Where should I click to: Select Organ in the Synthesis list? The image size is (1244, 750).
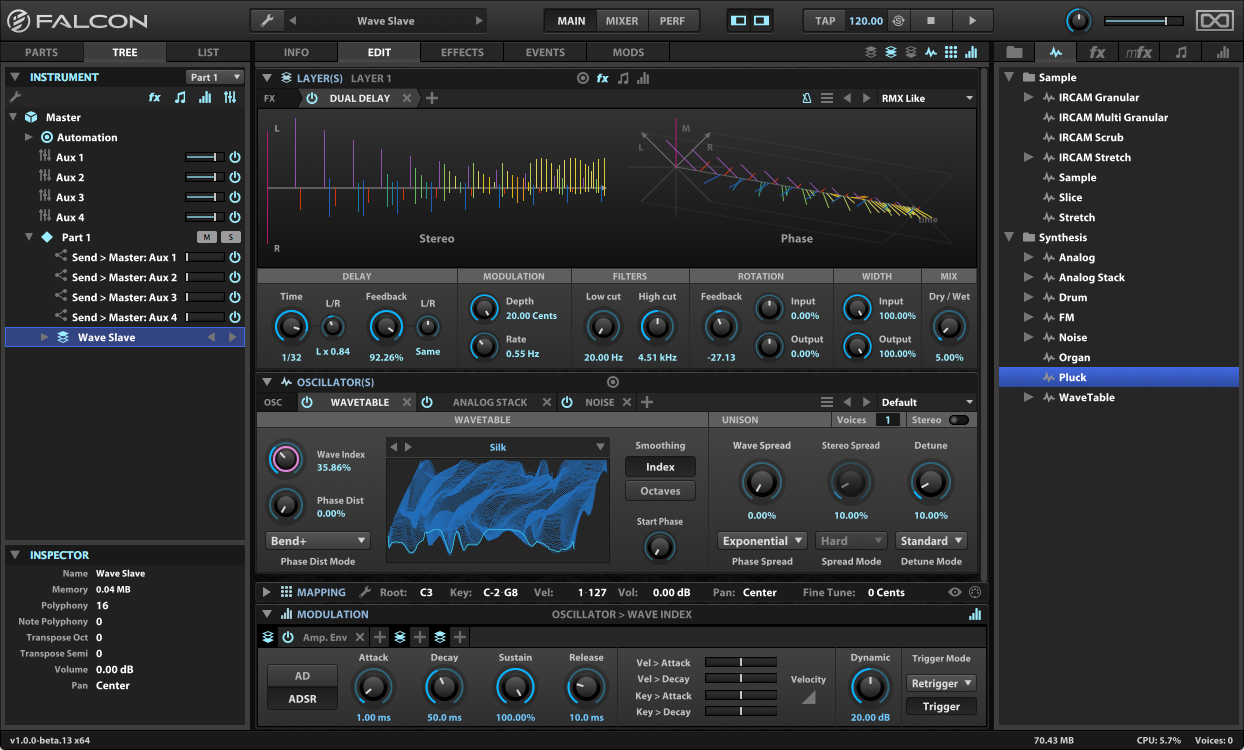pos(1074,357)
